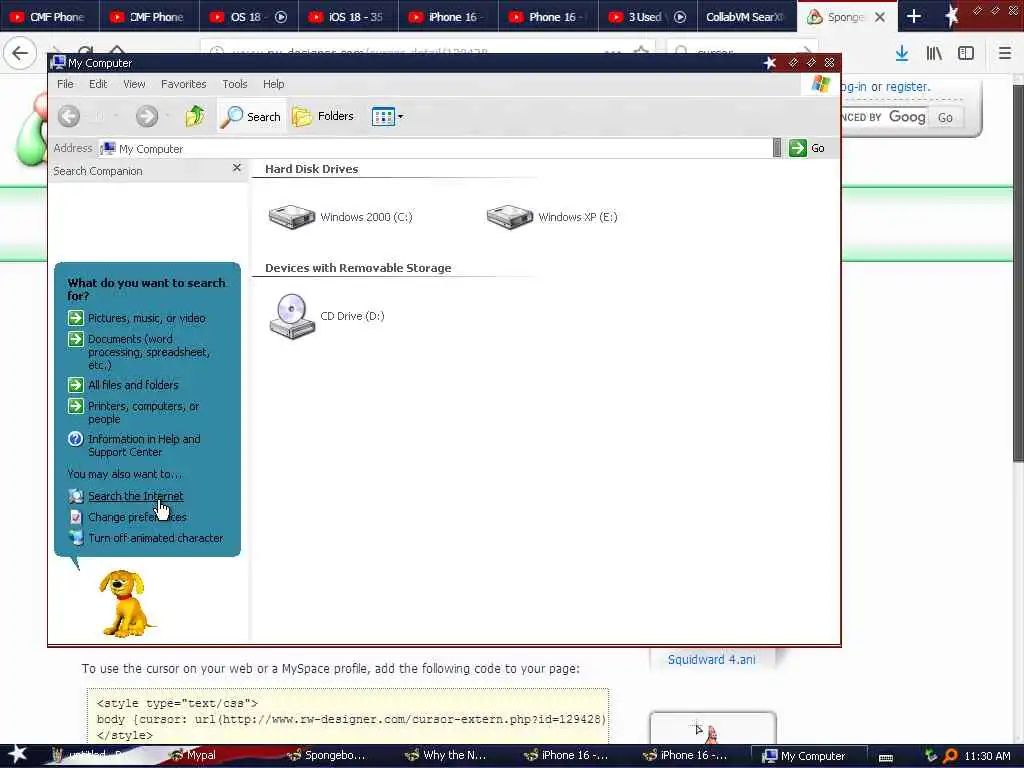1024x768 pixels.
Task: Open the browser hamburger menu
Action: click(1005, 53)
